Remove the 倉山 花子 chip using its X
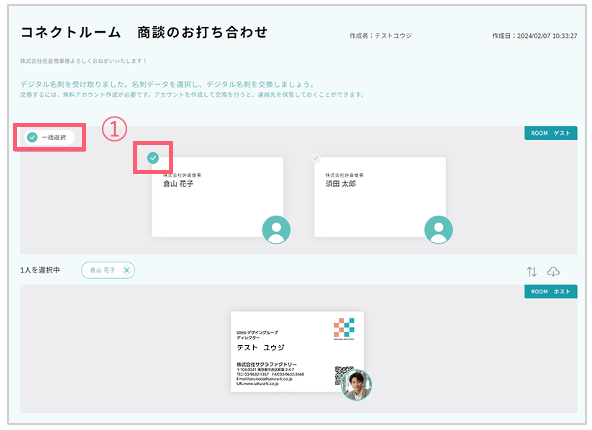Screen dimensions: 592x430 126,270
